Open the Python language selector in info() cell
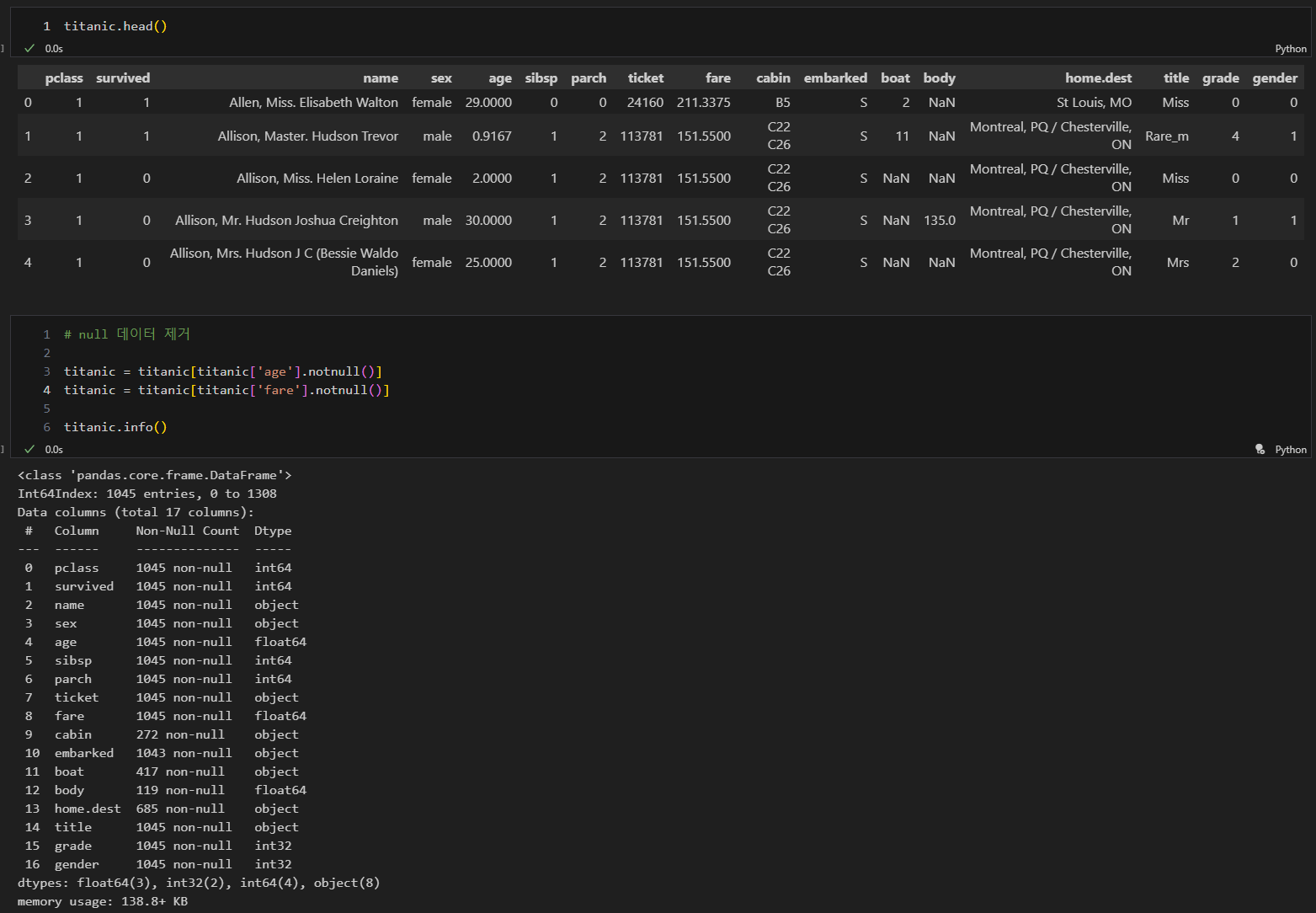Screen dimensions: 1316x913 1291,450
